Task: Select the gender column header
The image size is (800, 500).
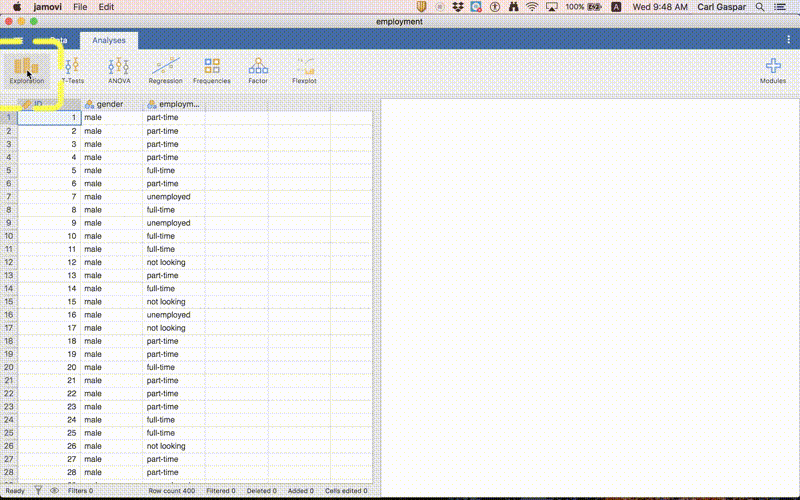Action: (110, 104)
